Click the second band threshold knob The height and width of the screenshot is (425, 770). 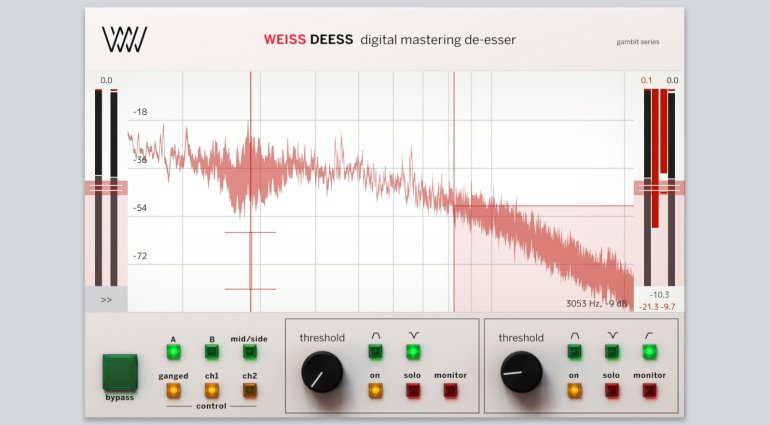point(521,371)
